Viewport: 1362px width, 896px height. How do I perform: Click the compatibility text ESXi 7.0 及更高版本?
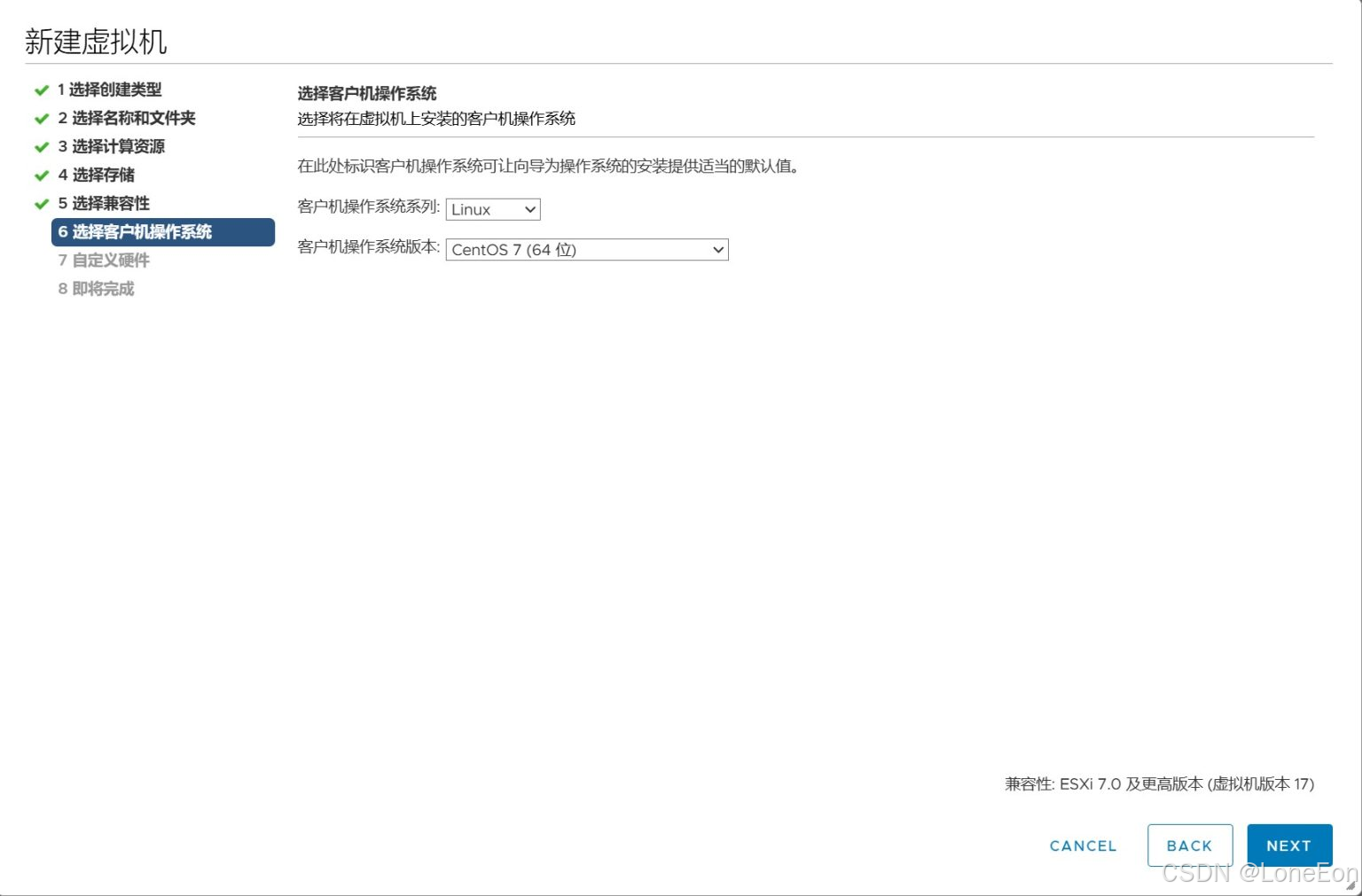(x=1160, y=783)
